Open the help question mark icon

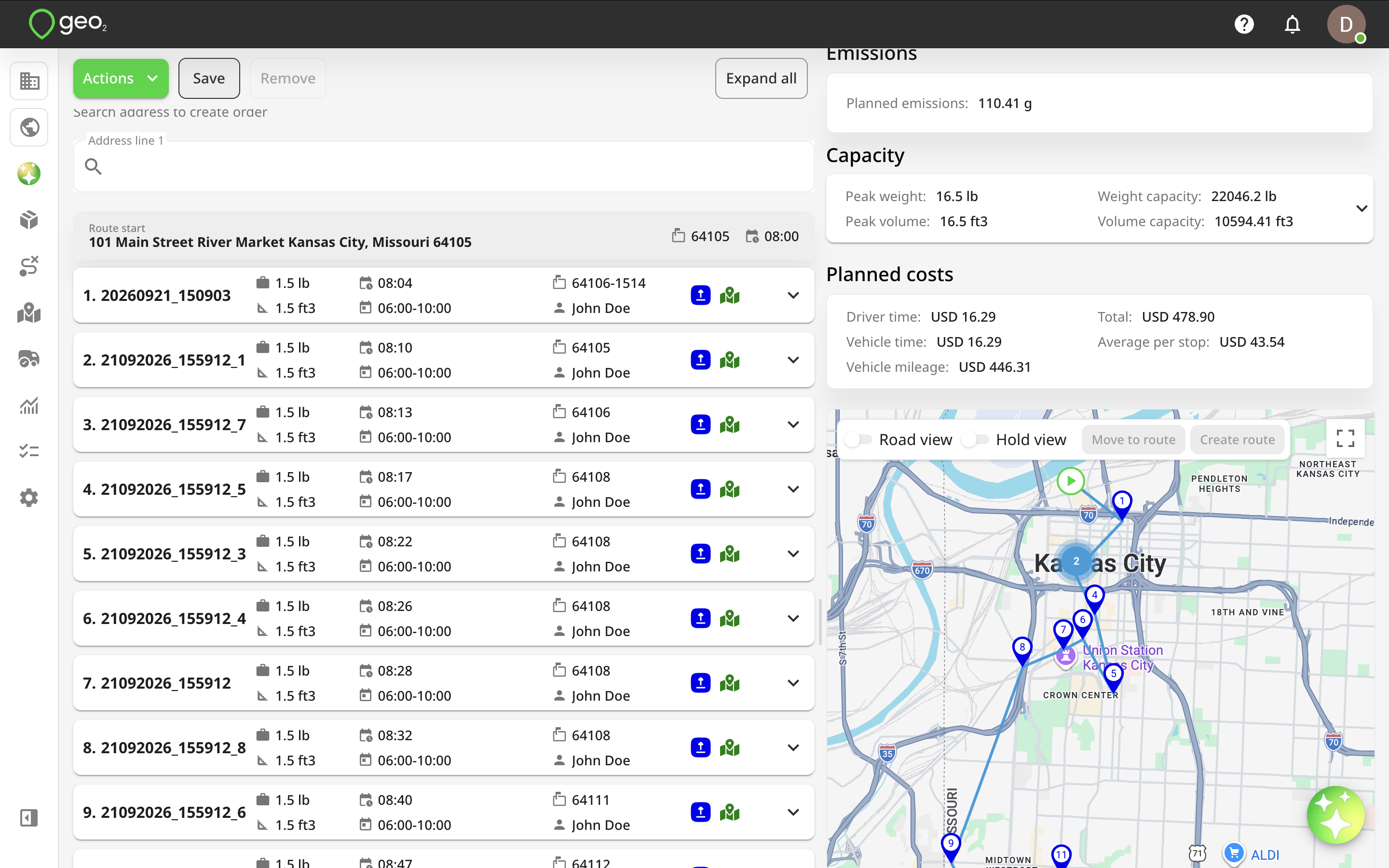coord(1244,24)
